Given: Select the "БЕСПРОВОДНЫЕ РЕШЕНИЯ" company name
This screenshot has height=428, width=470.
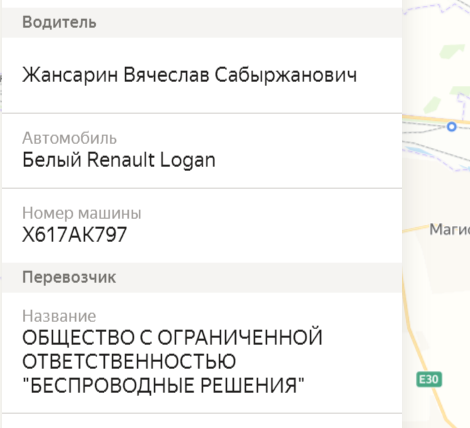Looking at the screenshot, I should 163,385.
